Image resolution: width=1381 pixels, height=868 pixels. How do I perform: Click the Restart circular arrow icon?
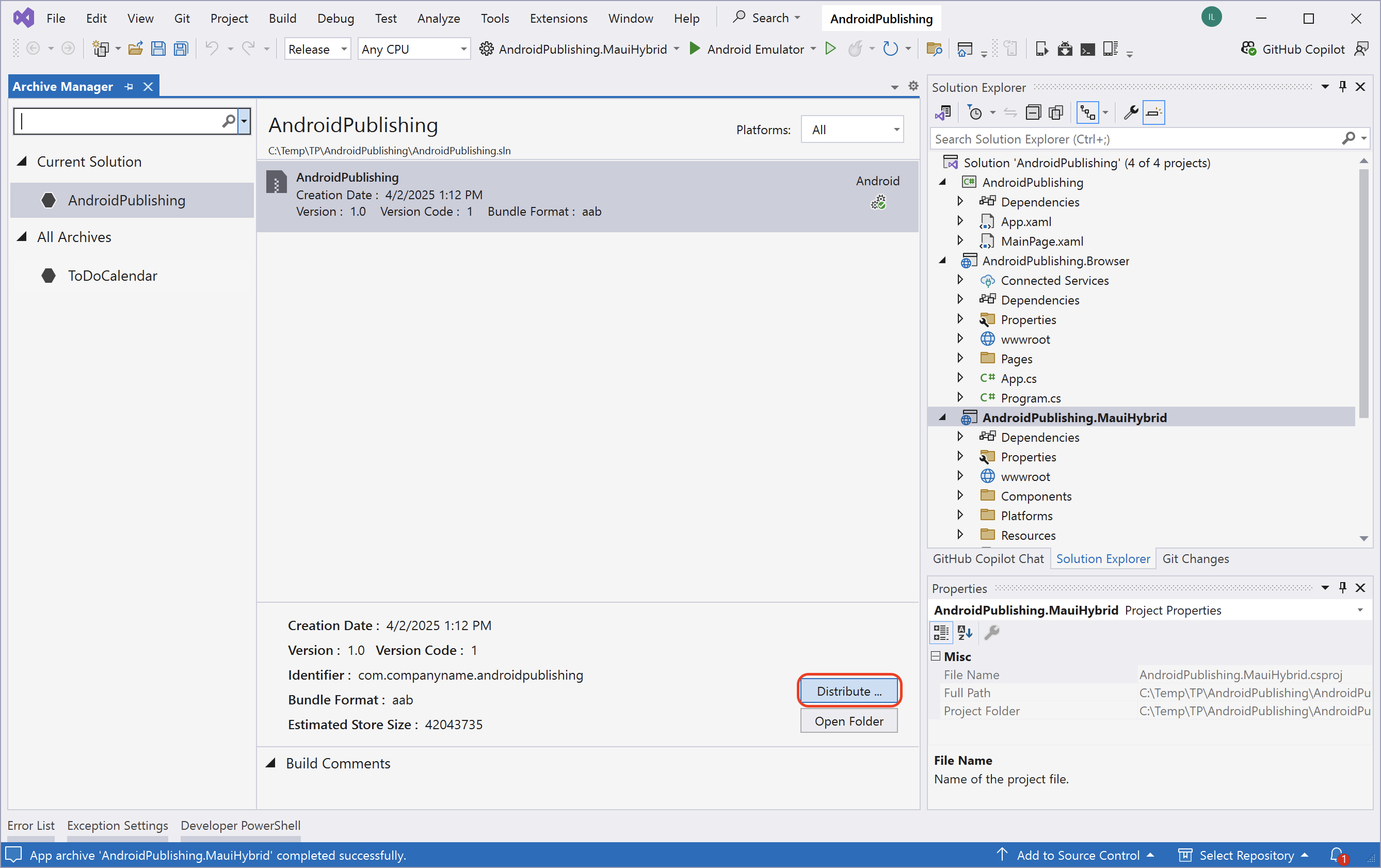(x=890, y=50)
